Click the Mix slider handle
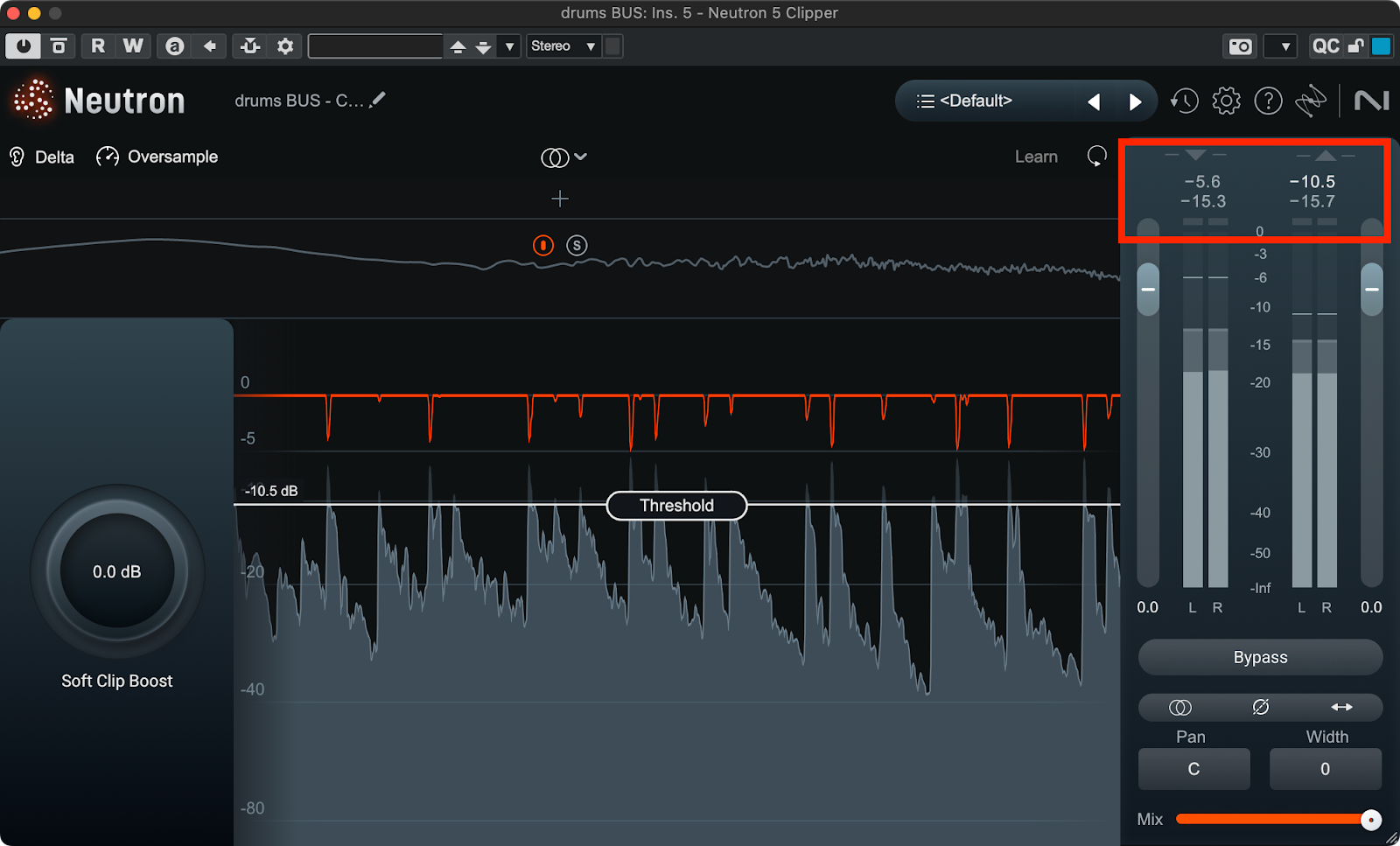The height and width of the screenshot is (846, 1400). pyautogui.click(x=1370, y=820)
